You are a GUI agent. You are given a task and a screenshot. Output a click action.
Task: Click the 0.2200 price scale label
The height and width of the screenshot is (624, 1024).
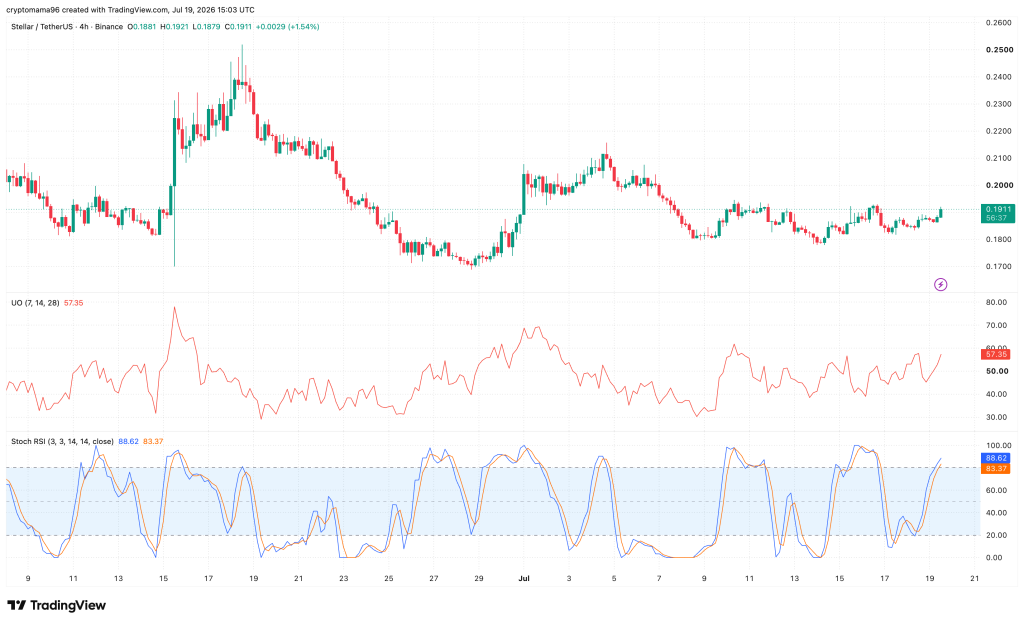tap(999, 131)
